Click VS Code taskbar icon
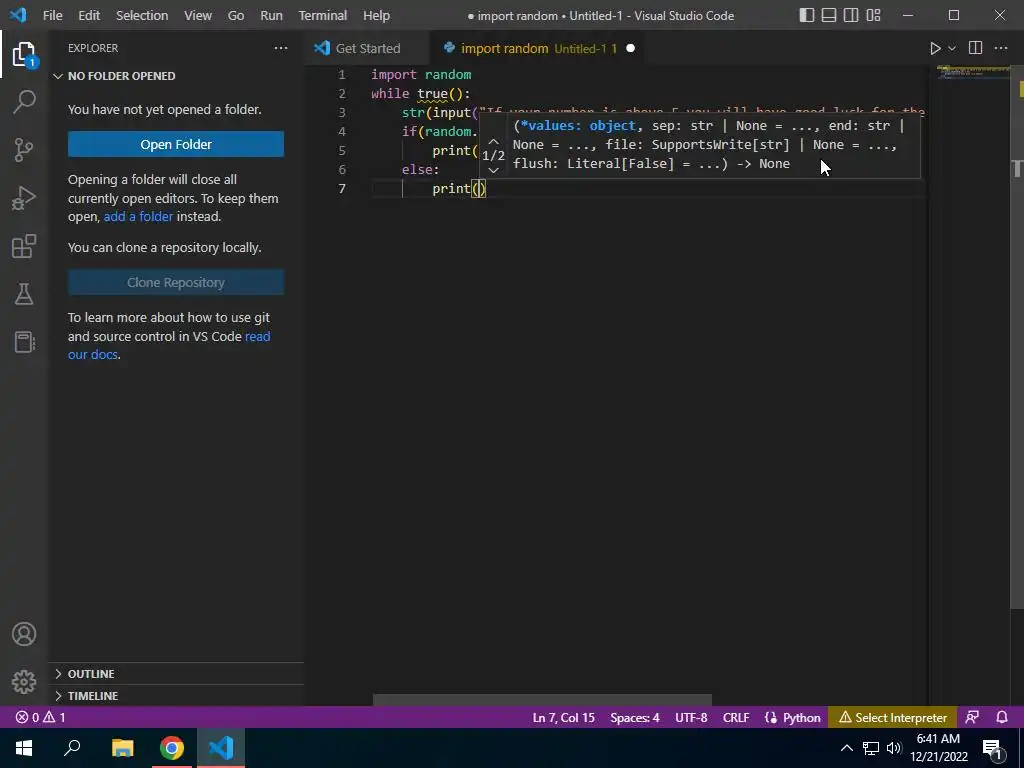This screenshot has height=768, width=1024. click(x=221, y=748)
